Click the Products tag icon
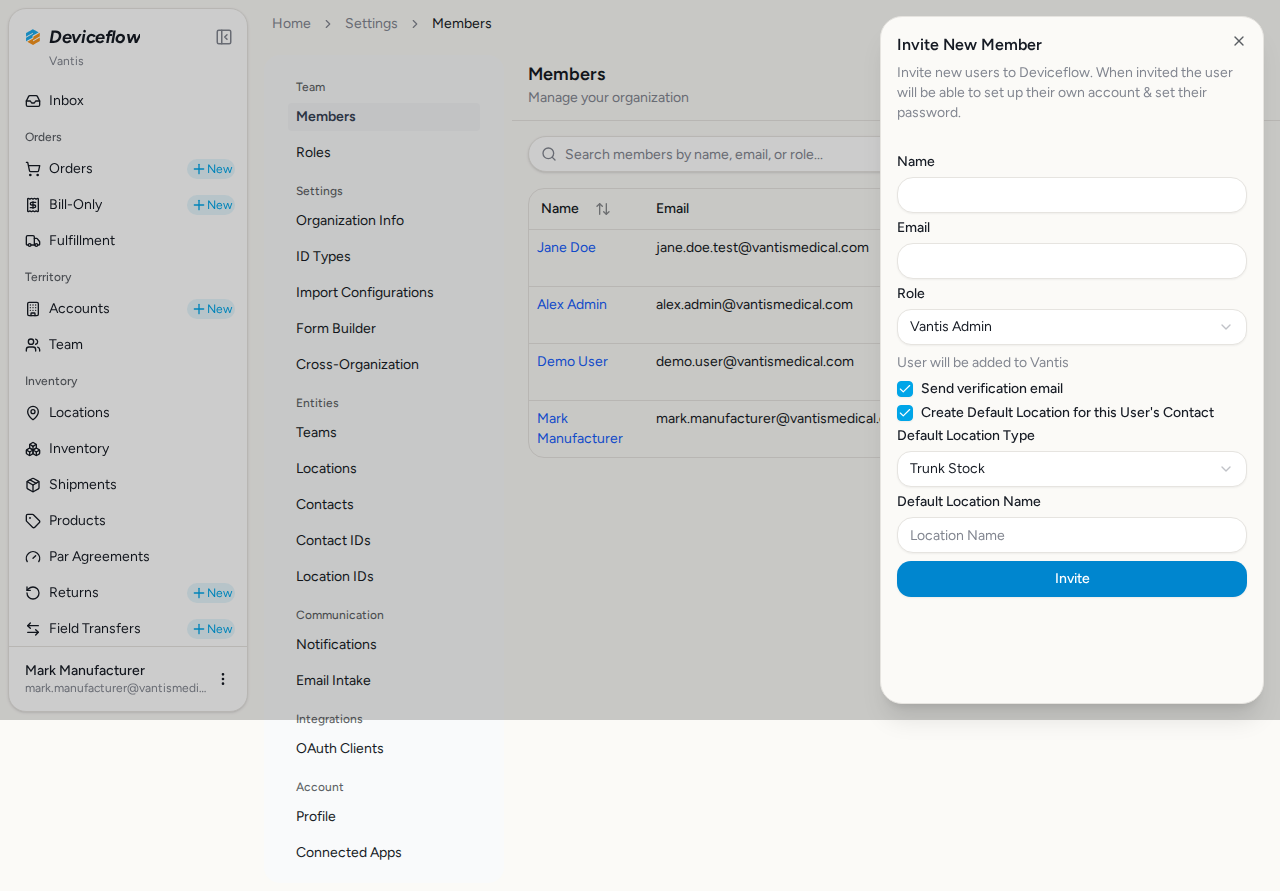The image size is (1280, 891). coord(33,521)
